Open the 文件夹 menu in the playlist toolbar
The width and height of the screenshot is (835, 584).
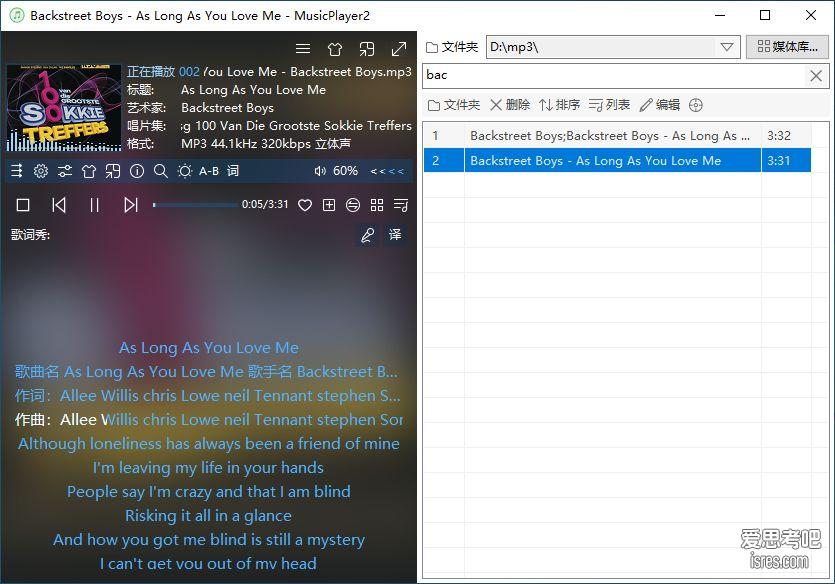point(454,105)
